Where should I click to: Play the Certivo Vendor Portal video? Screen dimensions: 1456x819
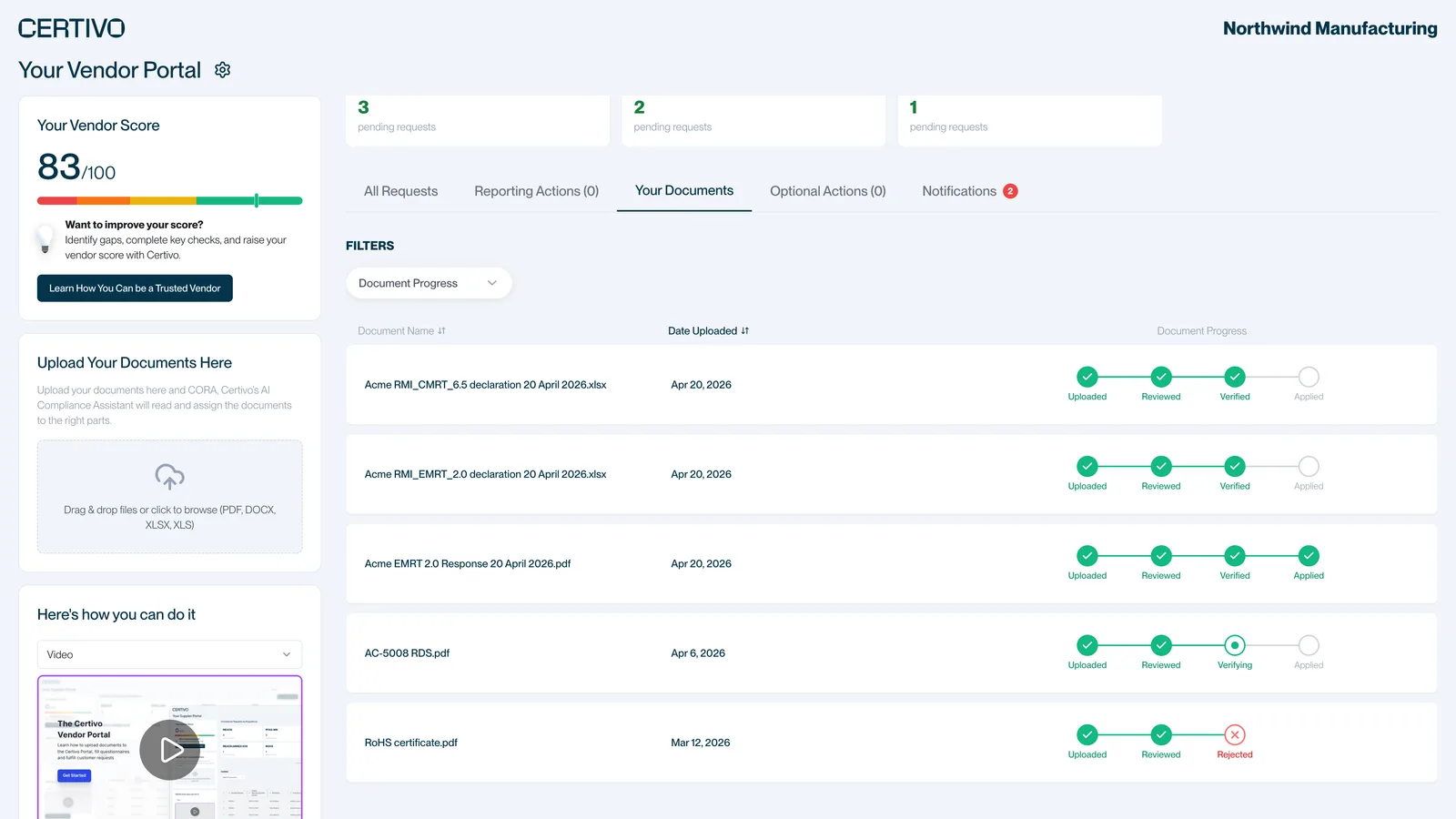pos(170,750)
